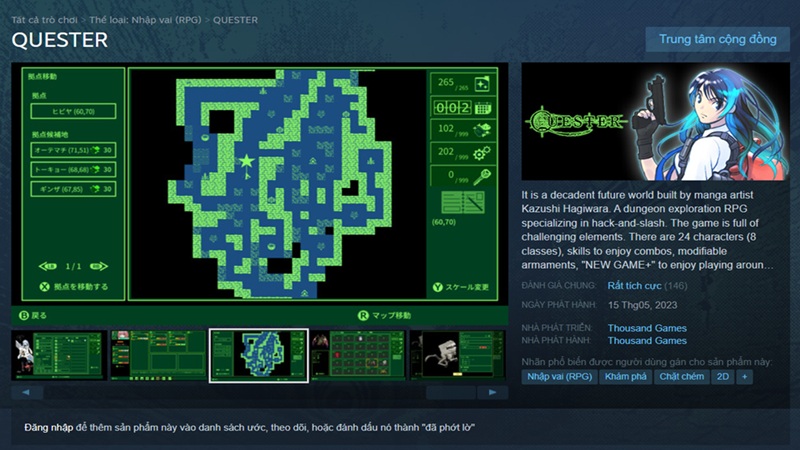Select the 2D tag
800x450 pixels.
point(722,377)
